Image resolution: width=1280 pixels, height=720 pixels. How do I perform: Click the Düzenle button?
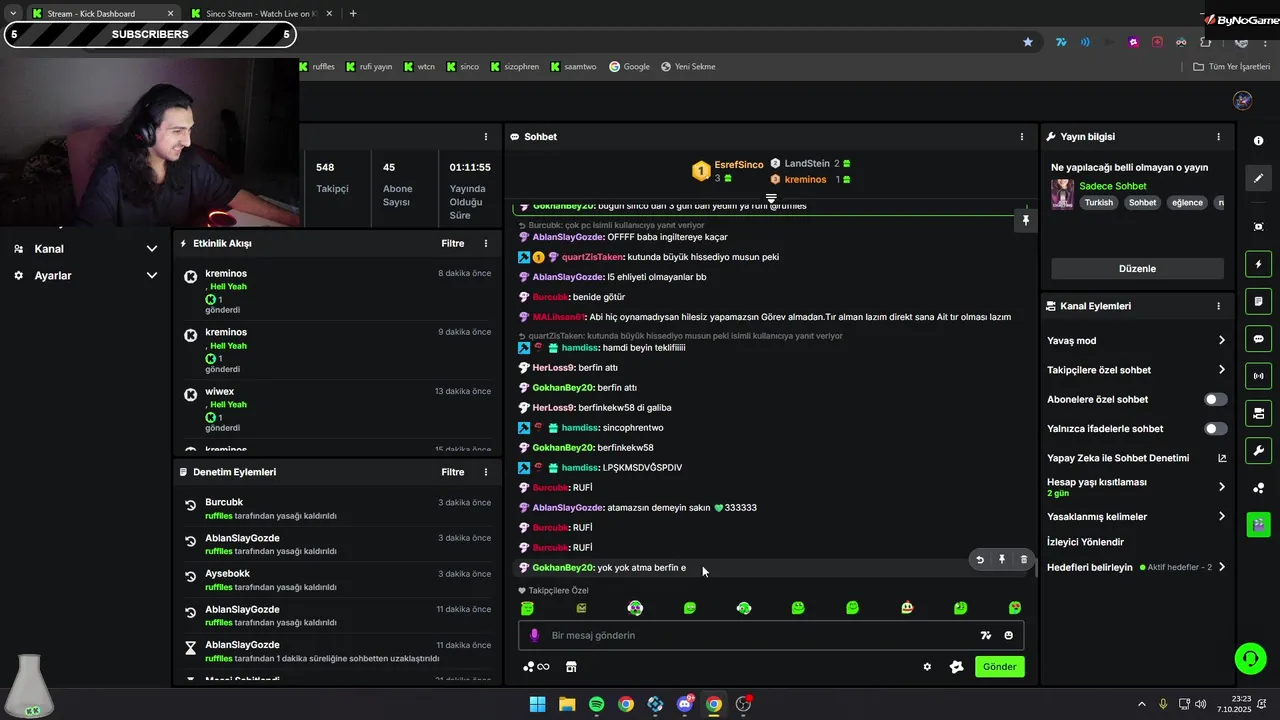click(1137, 269)
